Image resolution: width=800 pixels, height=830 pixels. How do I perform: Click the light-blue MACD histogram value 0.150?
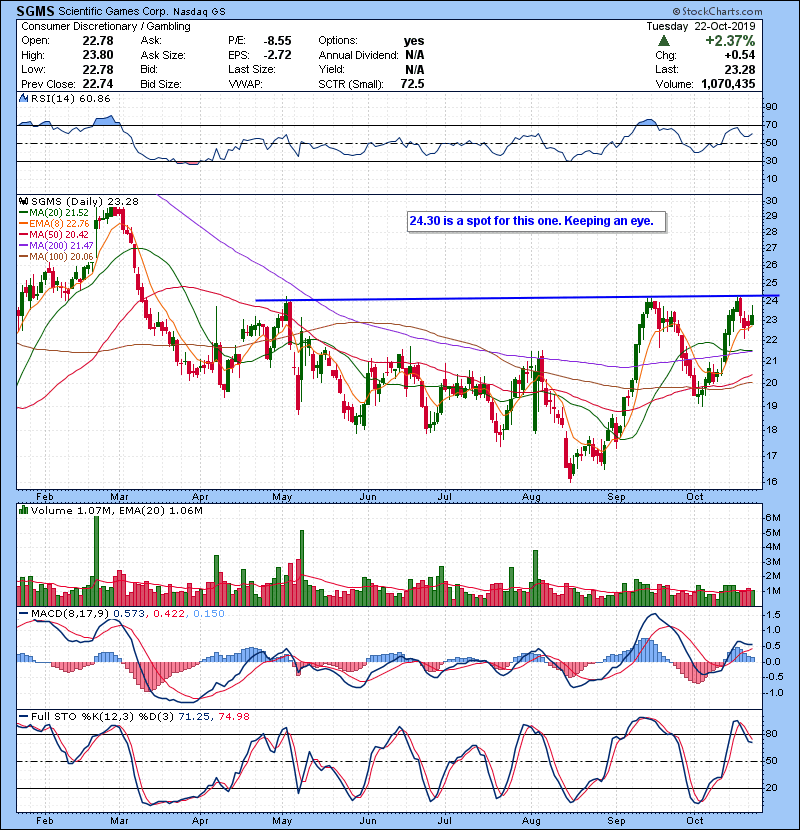[x=209, y=613]
